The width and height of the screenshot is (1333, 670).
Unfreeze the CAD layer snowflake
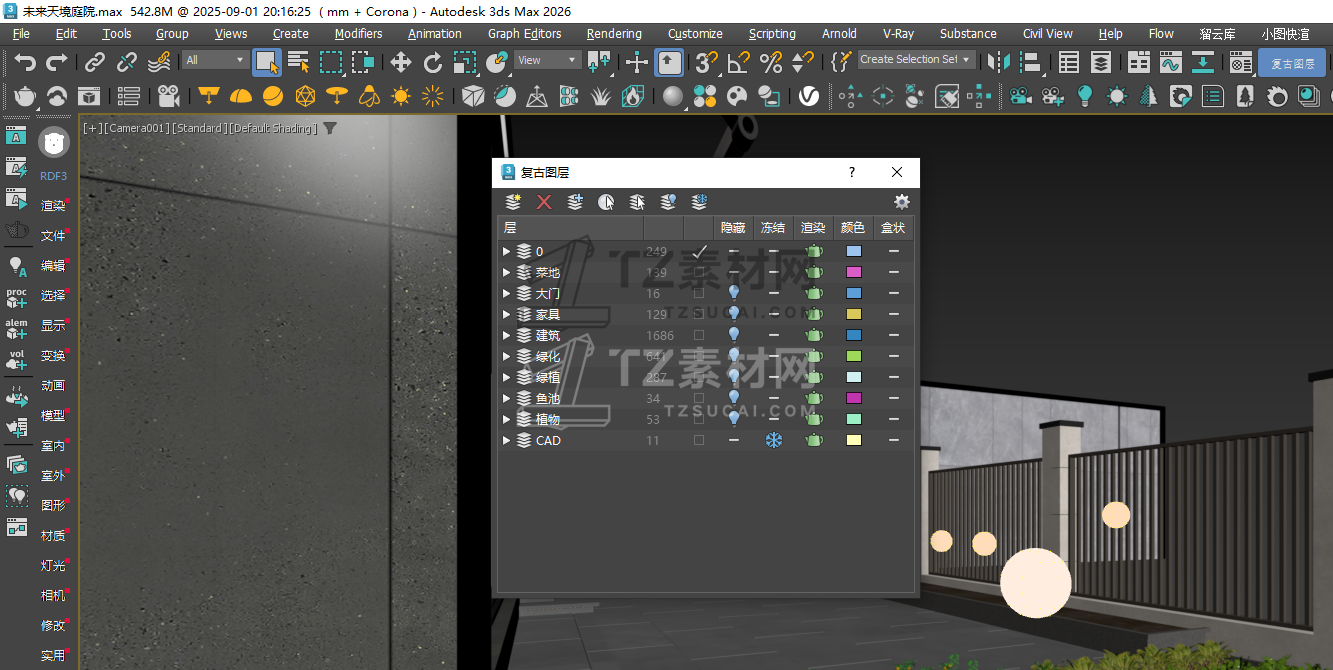(x=773, y=440)
